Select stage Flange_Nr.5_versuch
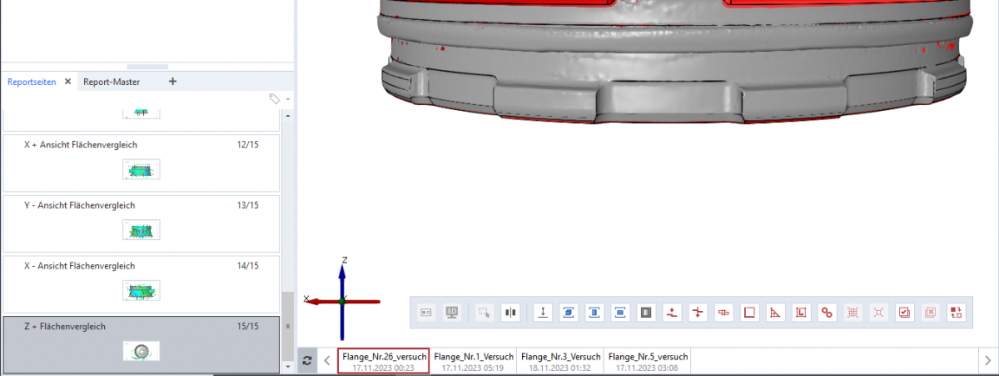The width and height of the screenshot is (999, 376). (647, 361)
